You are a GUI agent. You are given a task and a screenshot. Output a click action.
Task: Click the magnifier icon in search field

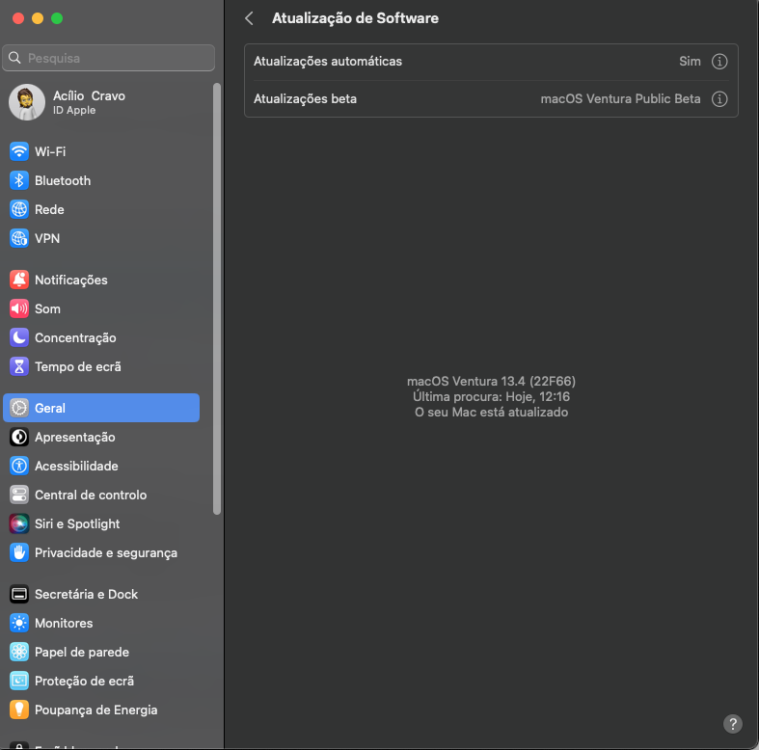pos(15,58)
